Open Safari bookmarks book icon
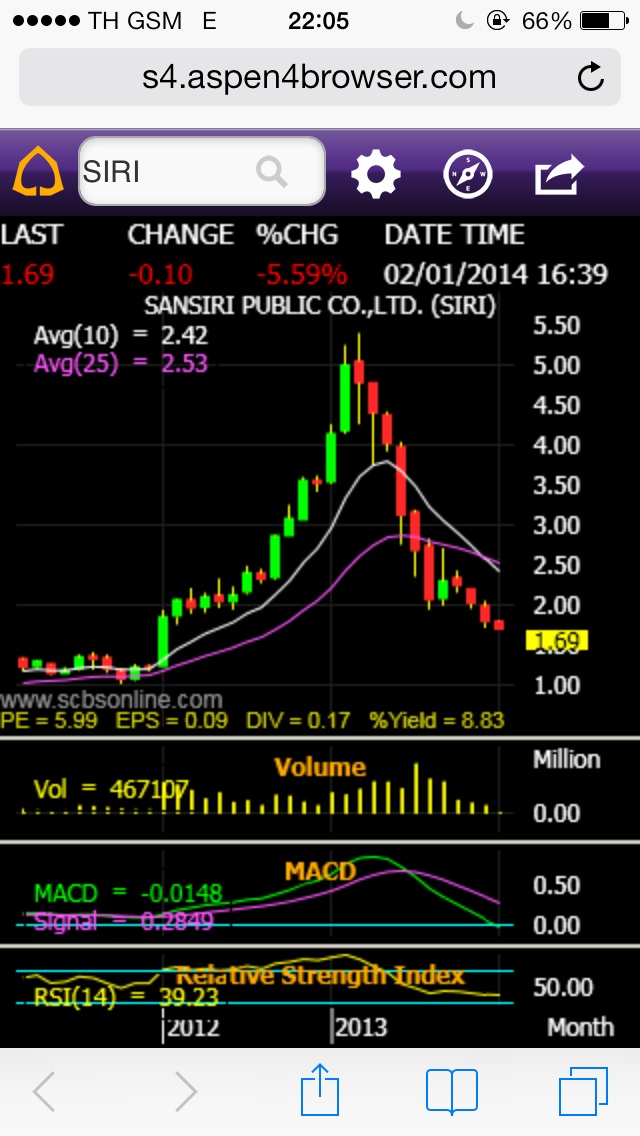This screenshot has width=640, height=1136. [452, 1091]
